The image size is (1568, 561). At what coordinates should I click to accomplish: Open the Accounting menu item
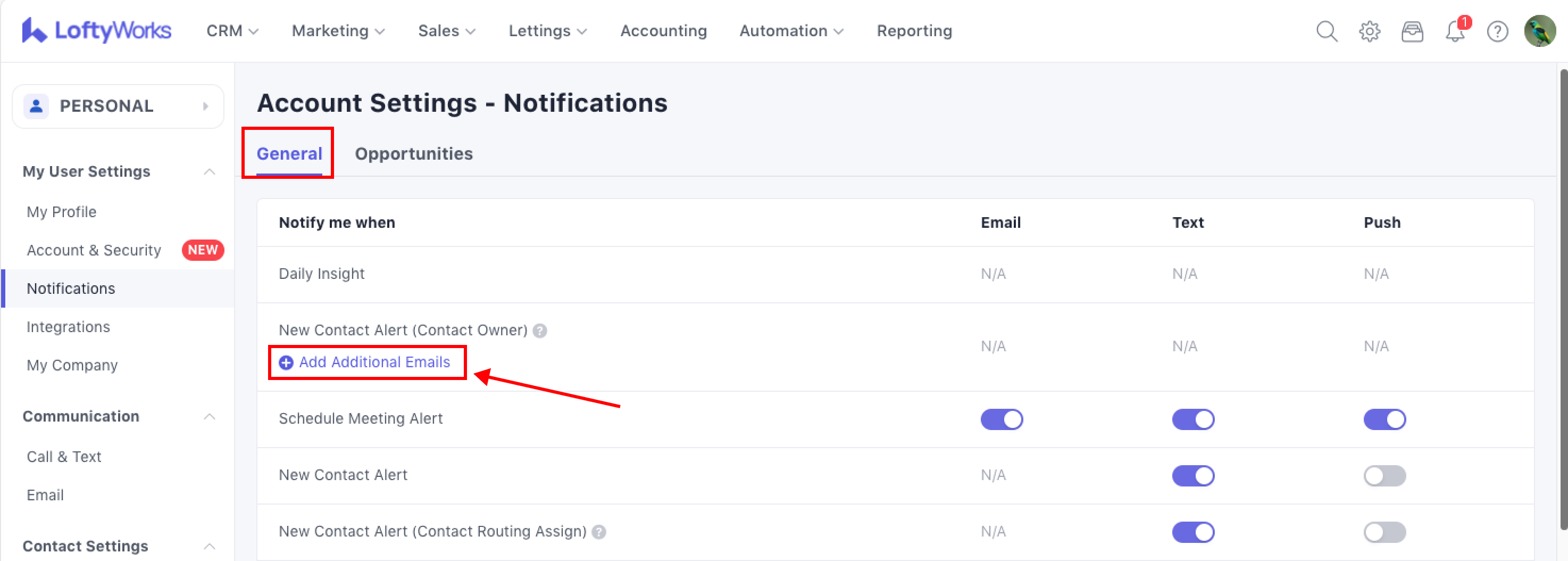(x=663, y=31)
